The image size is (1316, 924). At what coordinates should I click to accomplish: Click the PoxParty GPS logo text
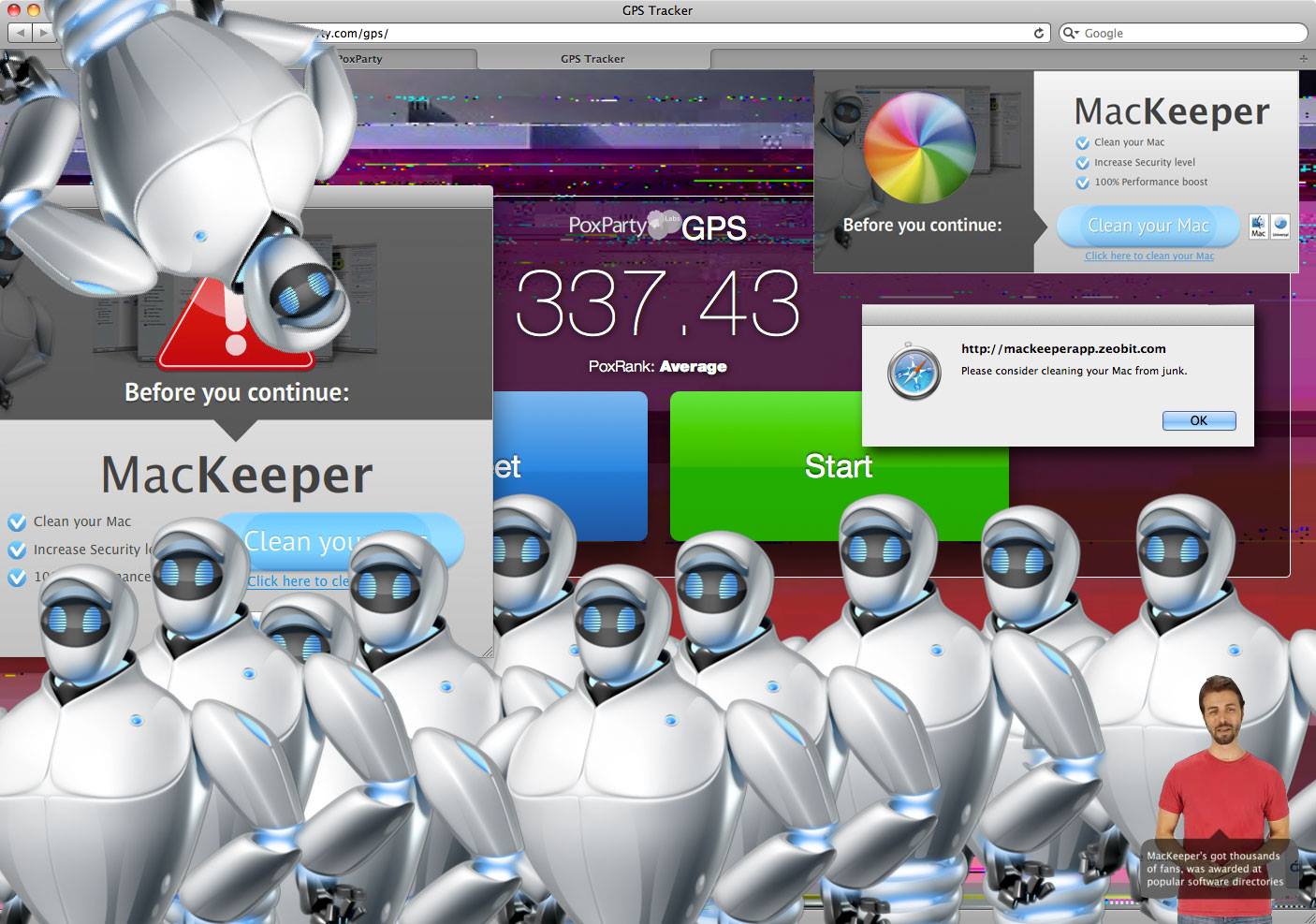coord(658,227)
